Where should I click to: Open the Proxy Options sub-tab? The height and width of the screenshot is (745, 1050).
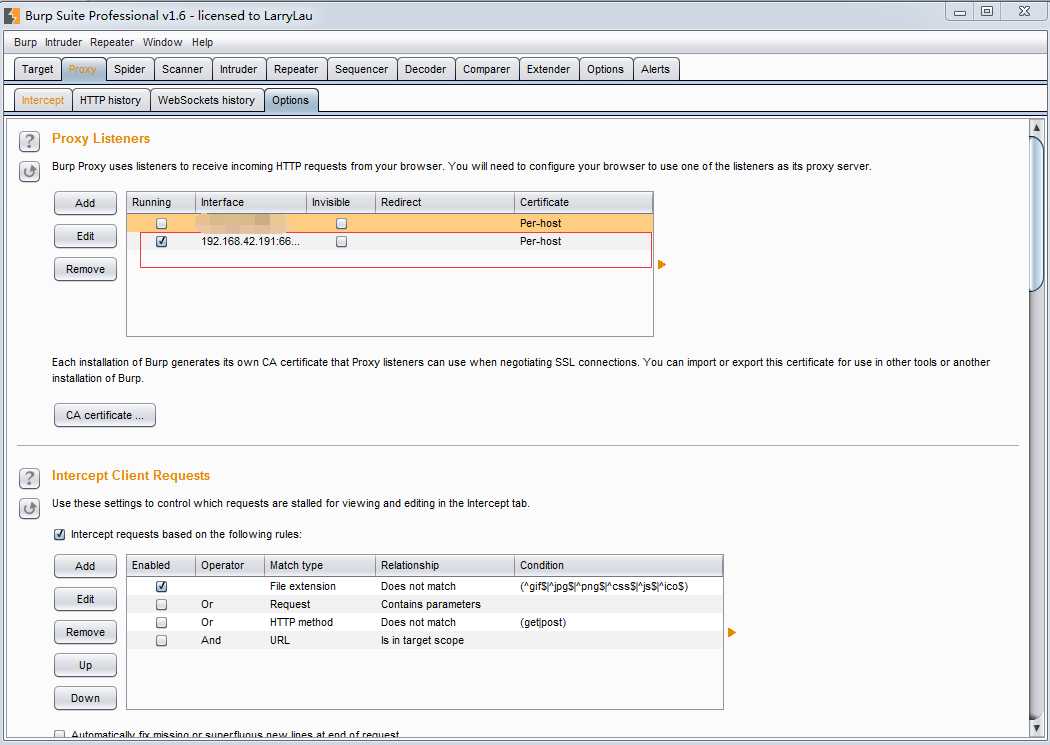pyautogui.click(x=291, y=100)
